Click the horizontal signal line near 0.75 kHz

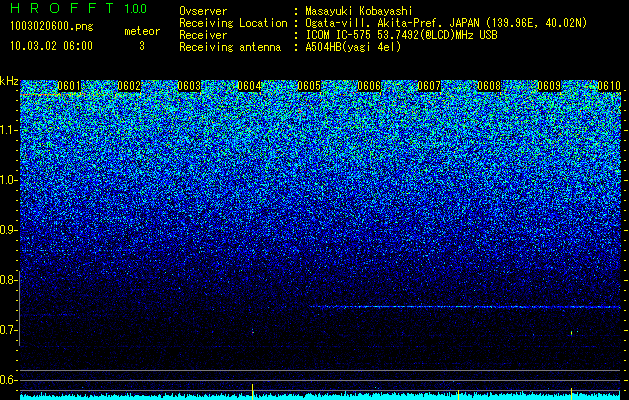[465, 307]
